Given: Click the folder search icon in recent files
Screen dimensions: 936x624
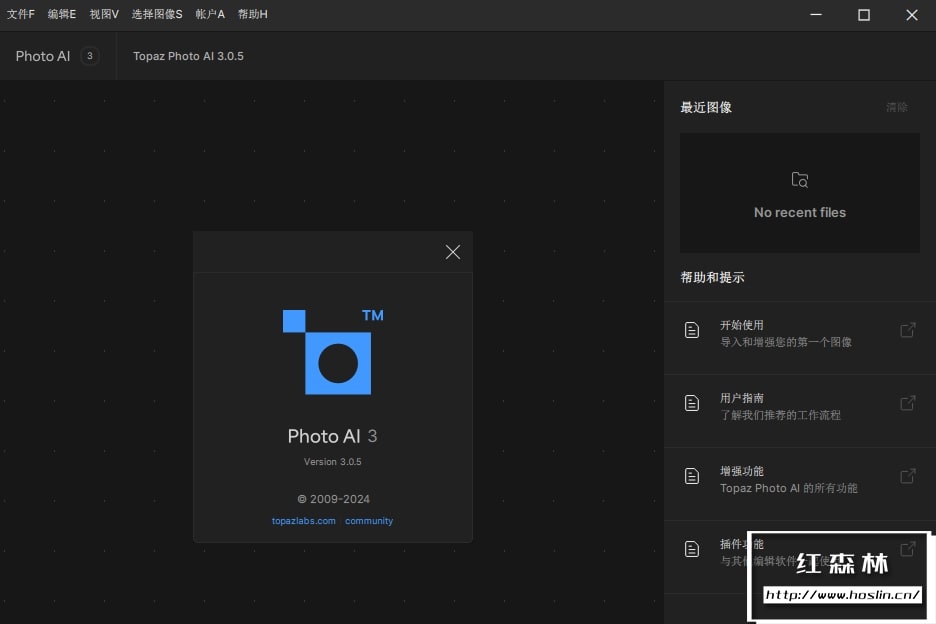Looking at the screenshot, I should tap(800, 180).
